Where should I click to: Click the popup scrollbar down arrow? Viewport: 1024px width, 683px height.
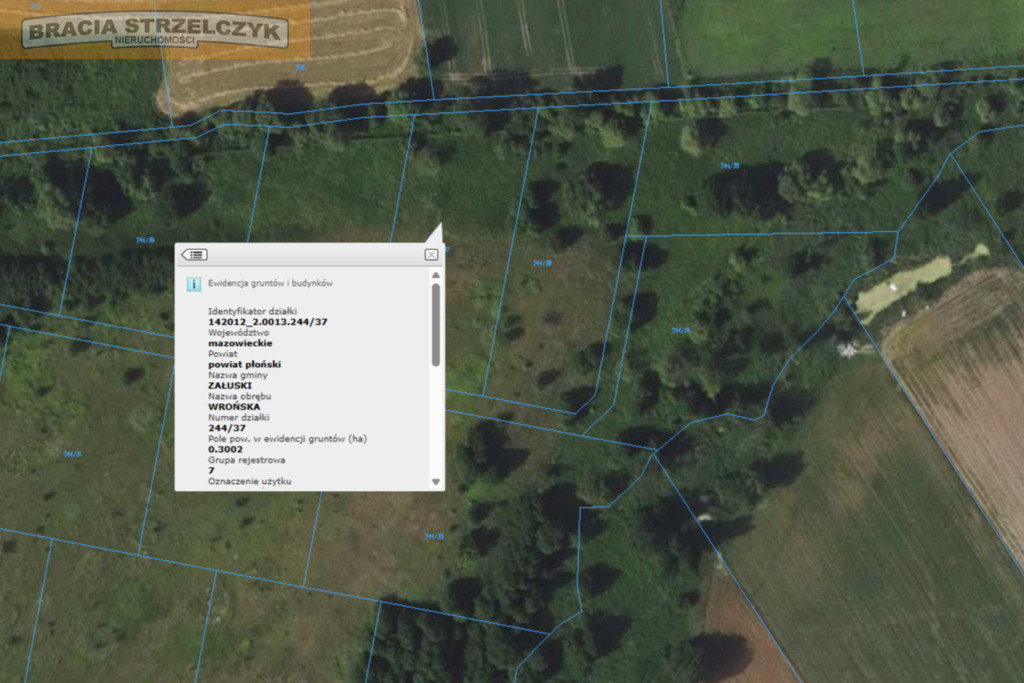(436, 482)
